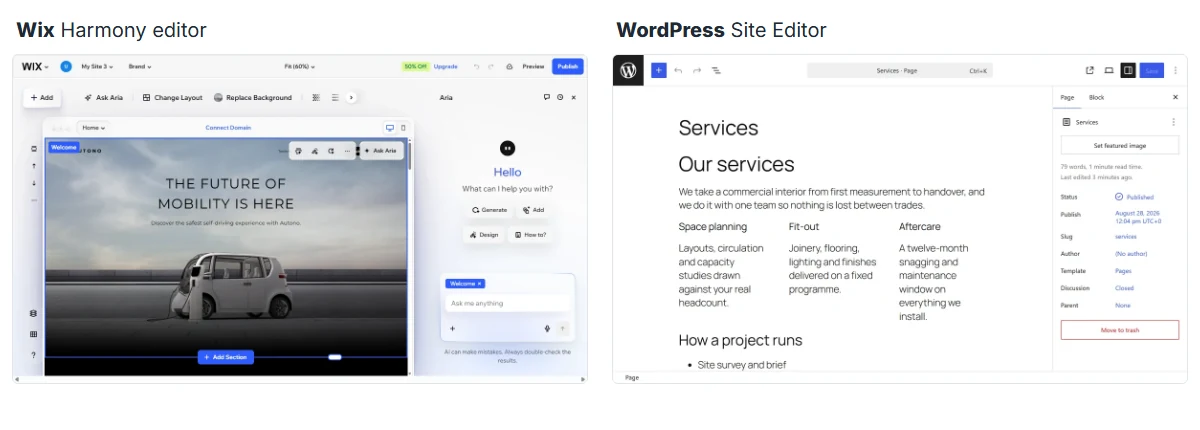This screenshot has width=1200, height=430.
Task: Click the Ask me anything input field
Action: click(508, 303)
